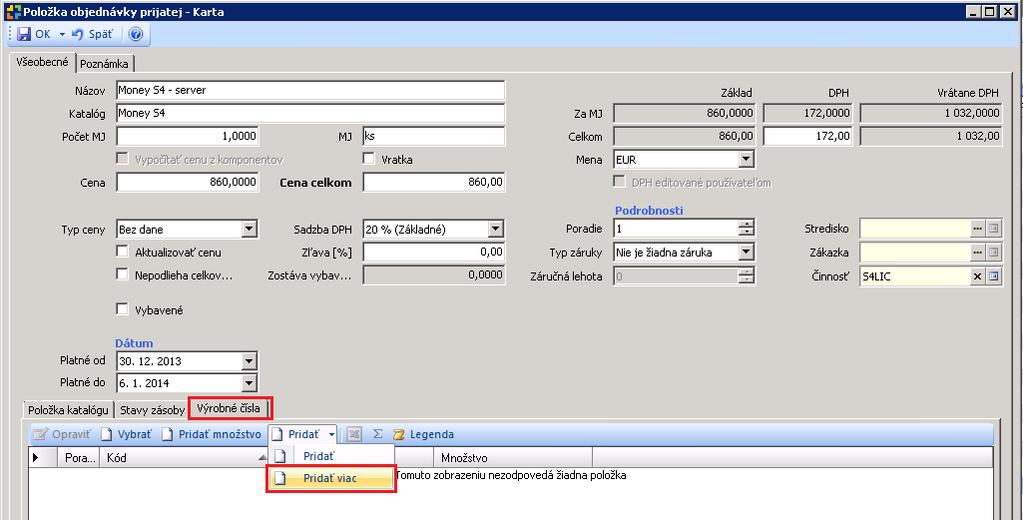This screenshot has height=520, width=1023.
Task: Decrease the Poradie value with down arrow
Action: [x=746, y=233]
